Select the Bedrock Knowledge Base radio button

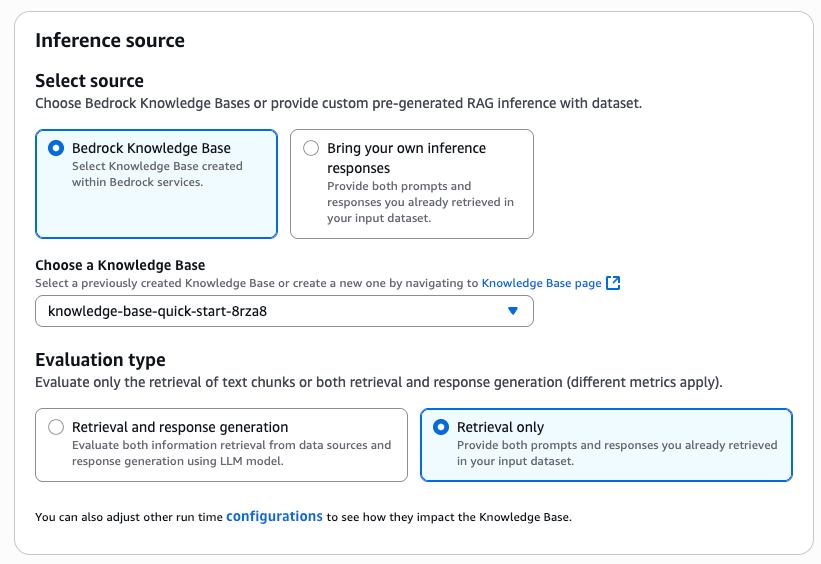(56, 148)
